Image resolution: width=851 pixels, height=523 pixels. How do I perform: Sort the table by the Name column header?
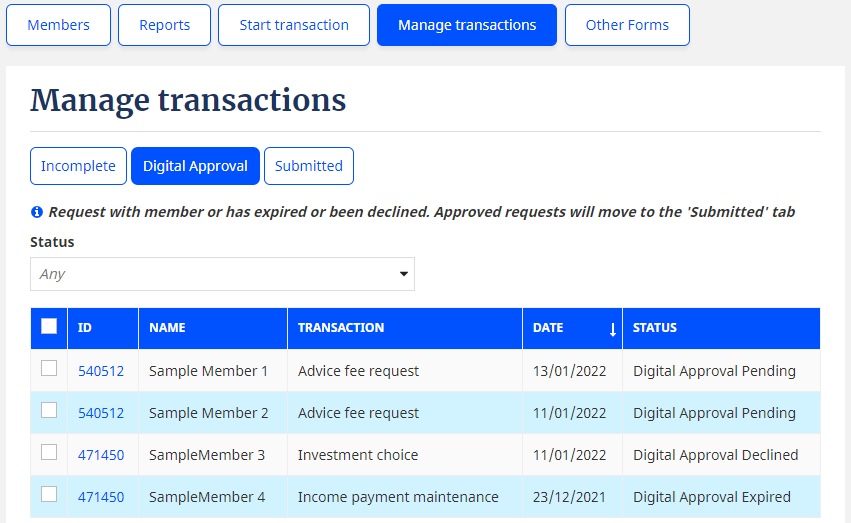pyautogui.click(x=167, y=328)
